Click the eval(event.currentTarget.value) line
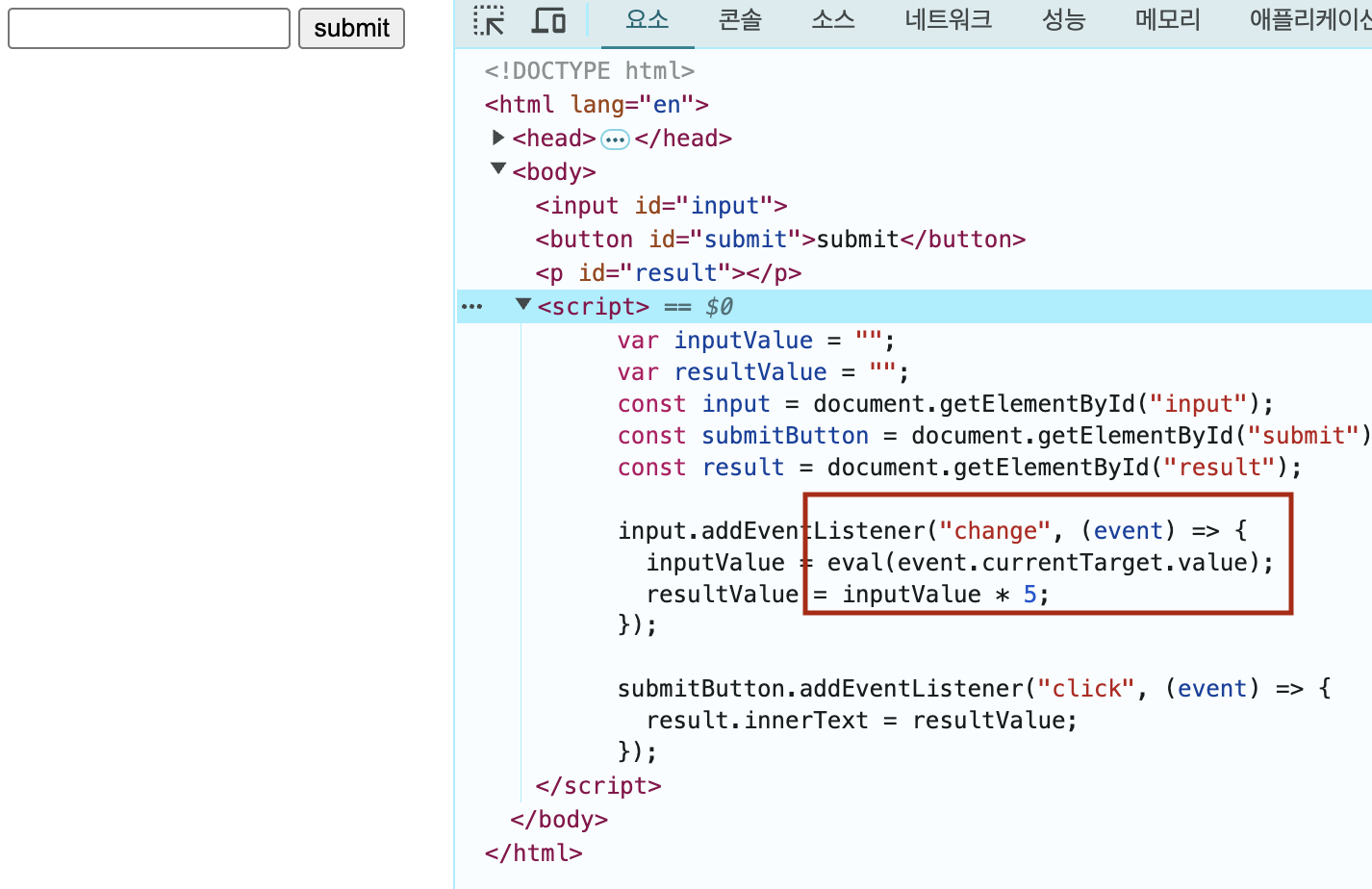This screenshot has height=889, width=1372. 959,563
